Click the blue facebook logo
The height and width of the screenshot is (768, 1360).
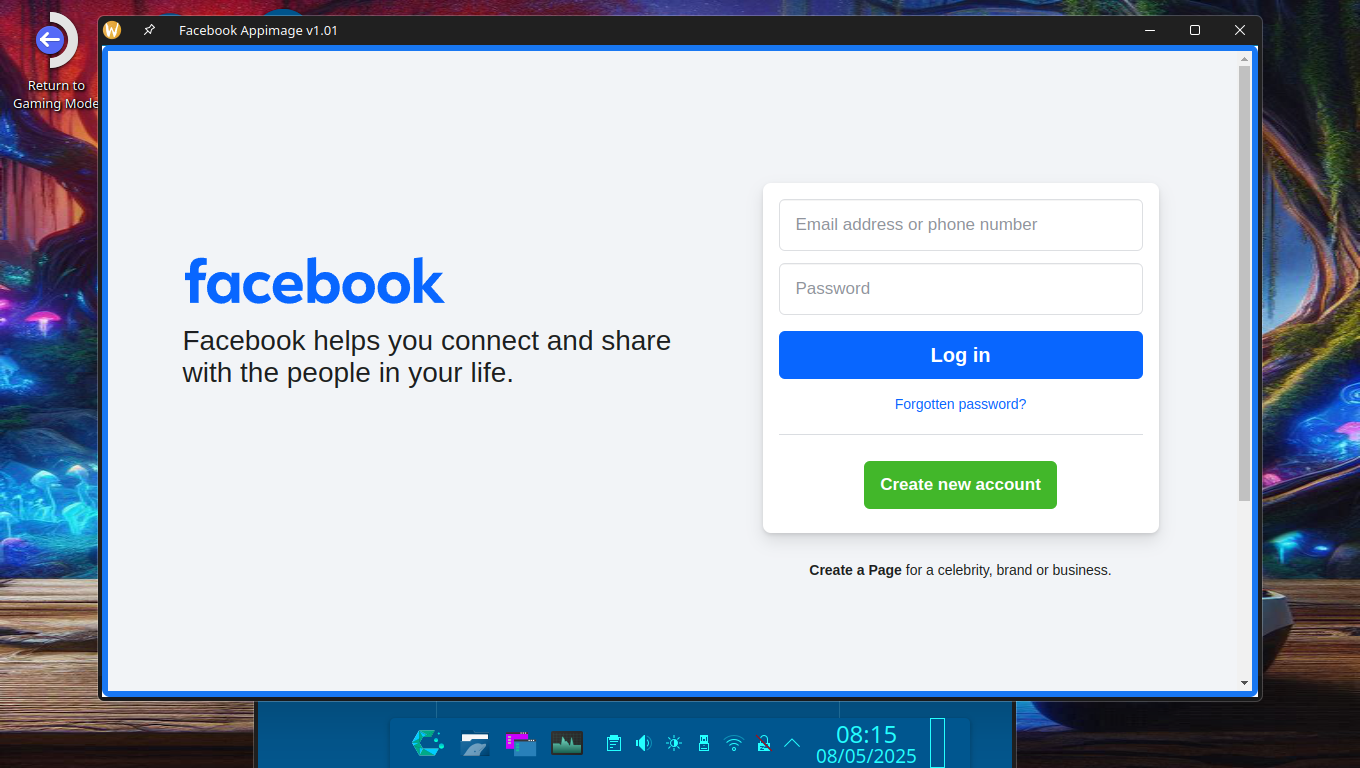(314, 281)
